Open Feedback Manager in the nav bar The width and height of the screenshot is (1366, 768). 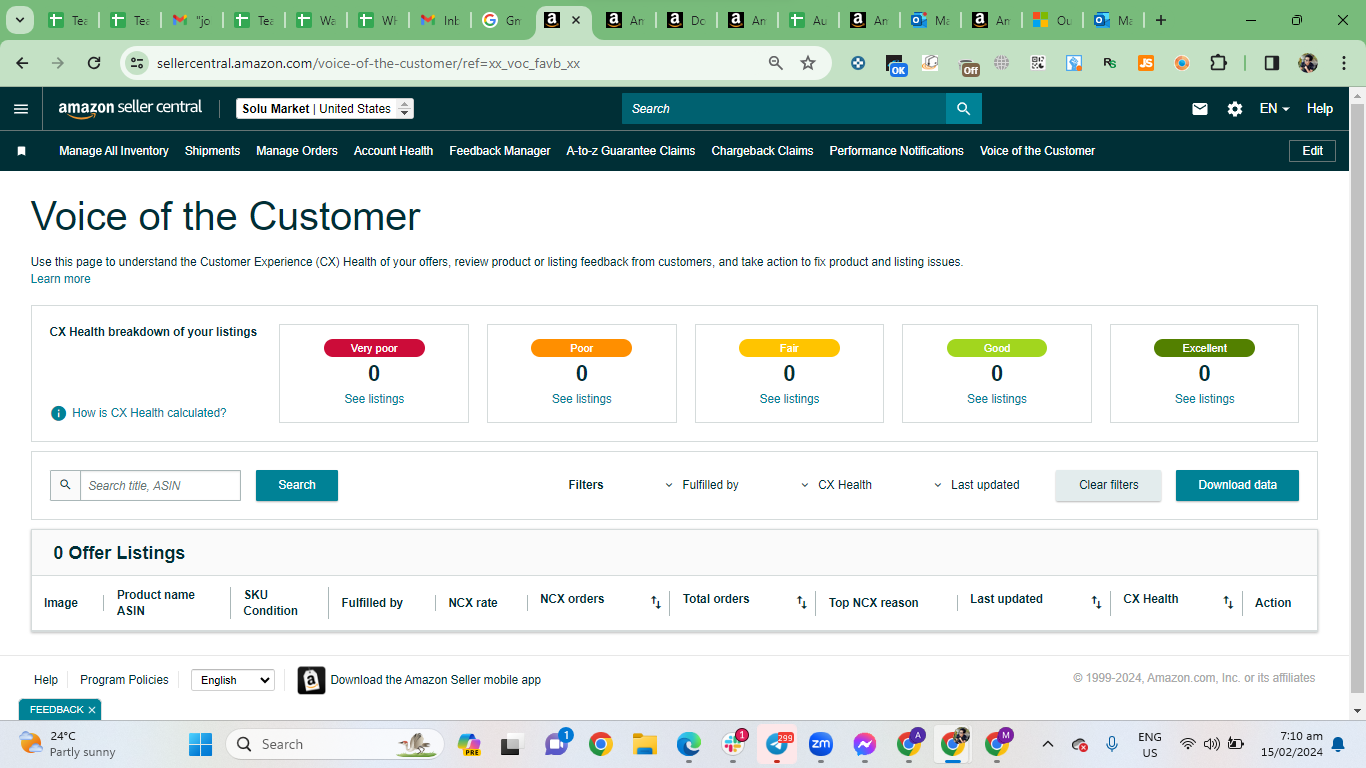point(500,151)
